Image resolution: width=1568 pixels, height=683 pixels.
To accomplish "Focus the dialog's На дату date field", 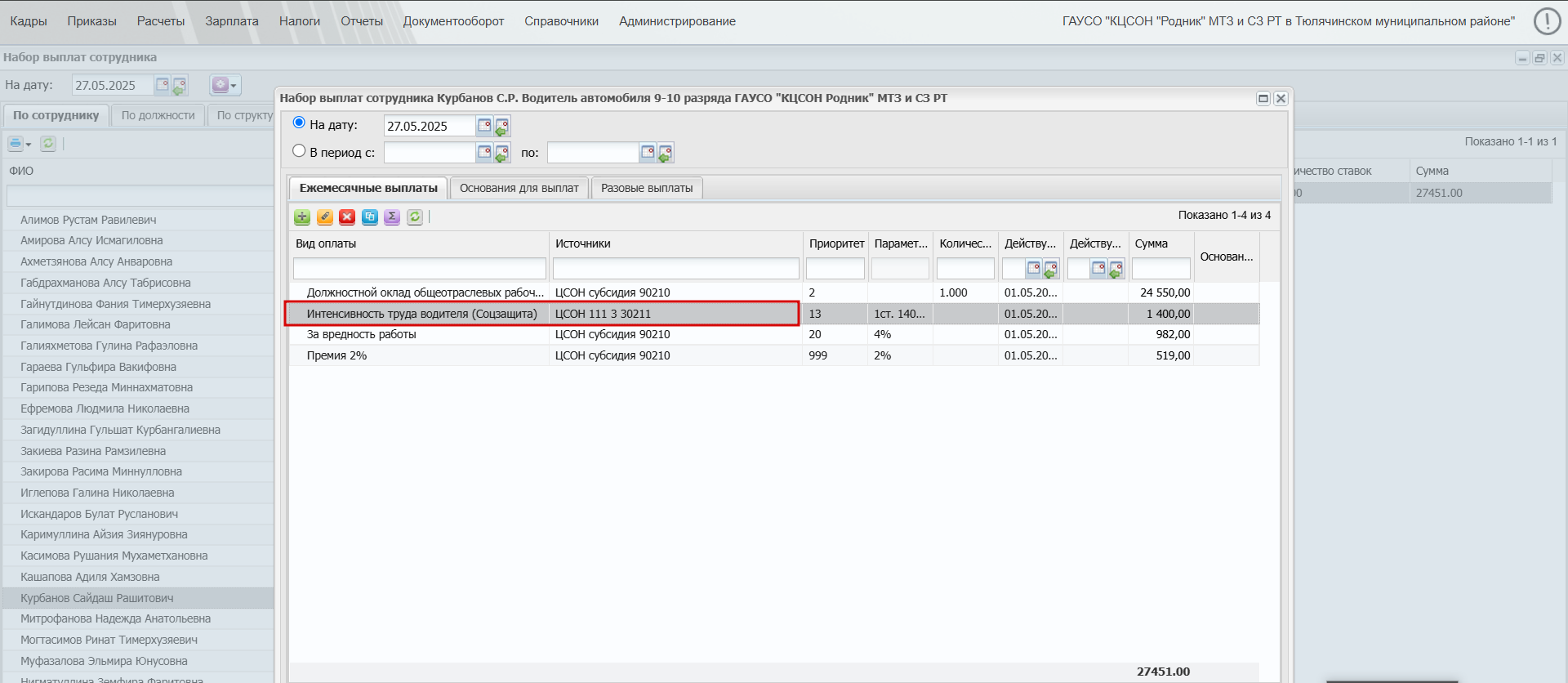I will (x=430, y=126).
